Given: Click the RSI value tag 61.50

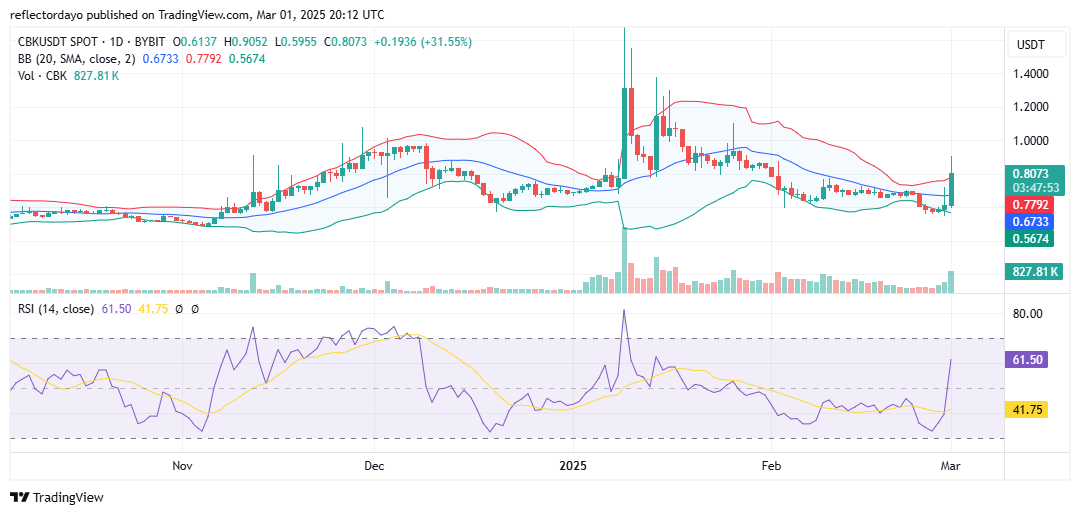Looking at the screenshot, I should [1028, 360].
